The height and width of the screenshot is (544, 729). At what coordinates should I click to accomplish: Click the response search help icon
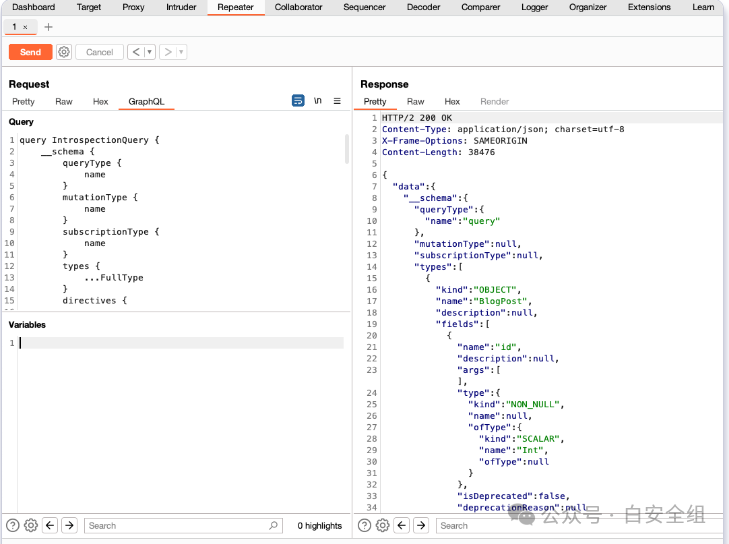[365, 525]
